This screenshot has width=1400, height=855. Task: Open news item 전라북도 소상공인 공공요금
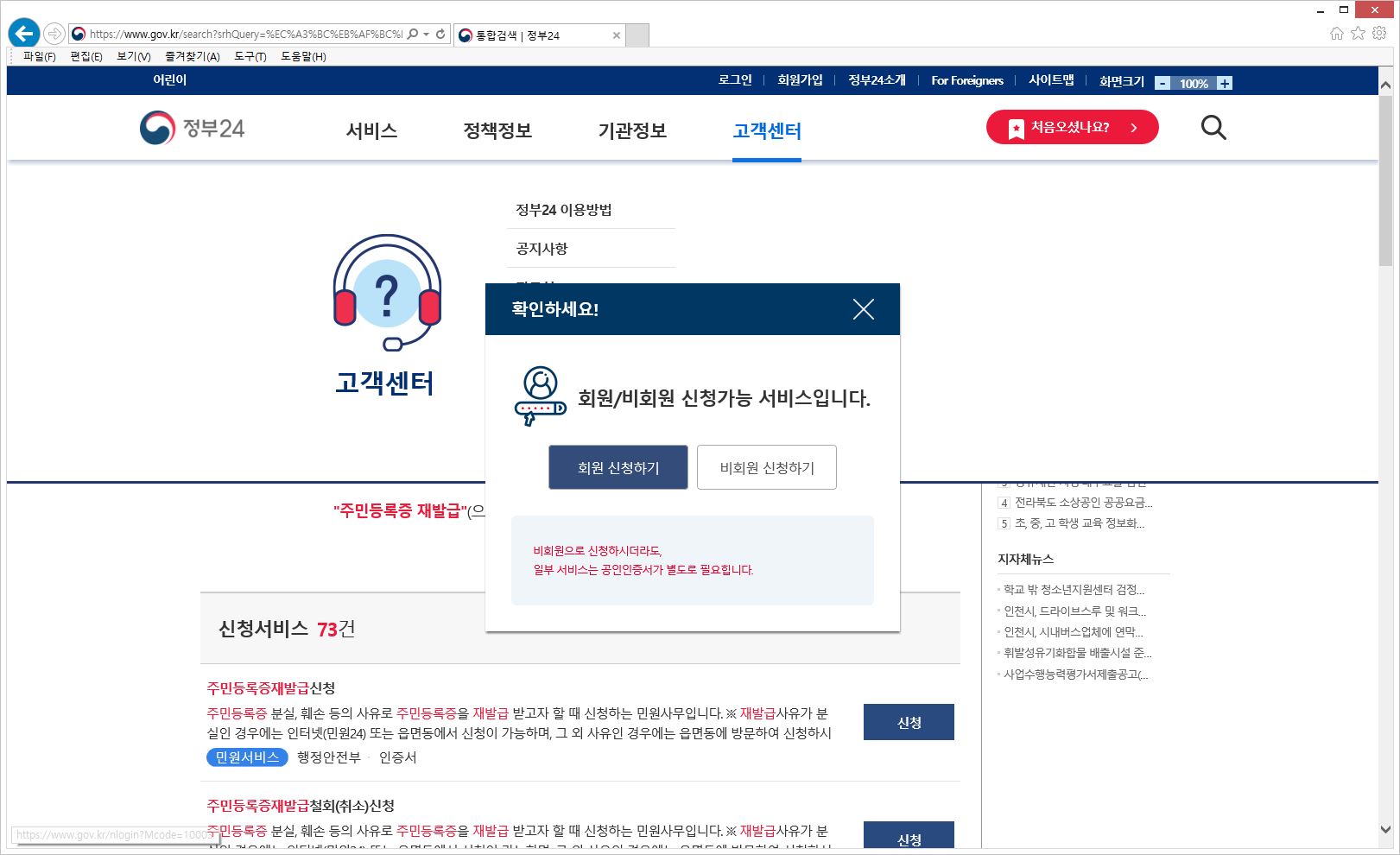click(1083, 503)
